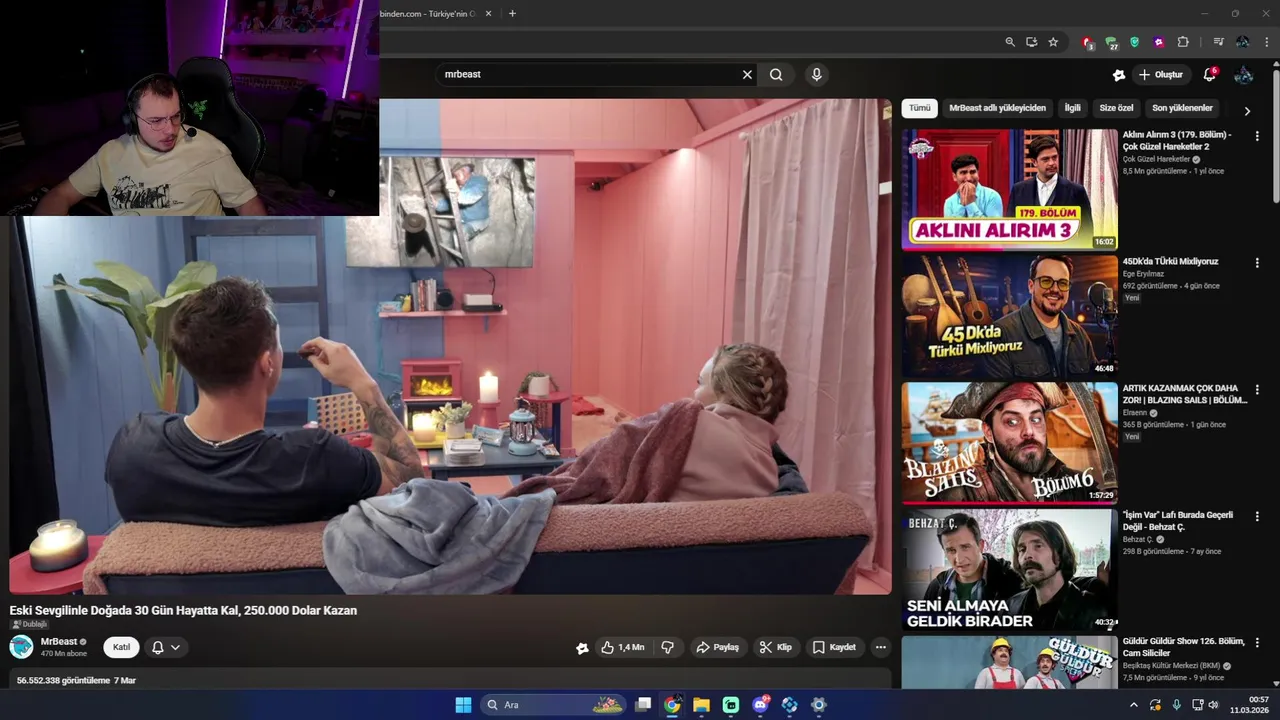Click the YouTube search magnifier button
1280x720 pixels.
pyautogui.click(x=776, y=74)
